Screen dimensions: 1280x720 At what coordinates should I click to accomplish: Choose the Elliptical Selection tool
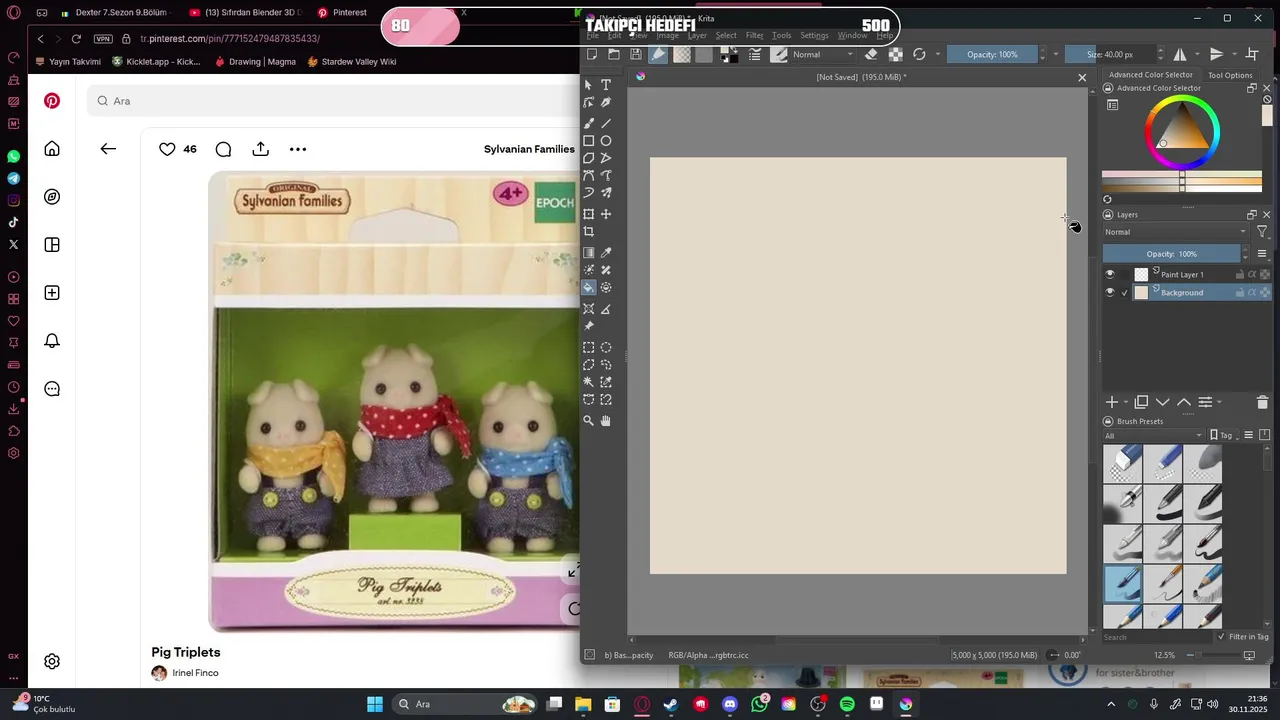click(x=606, y=348)
